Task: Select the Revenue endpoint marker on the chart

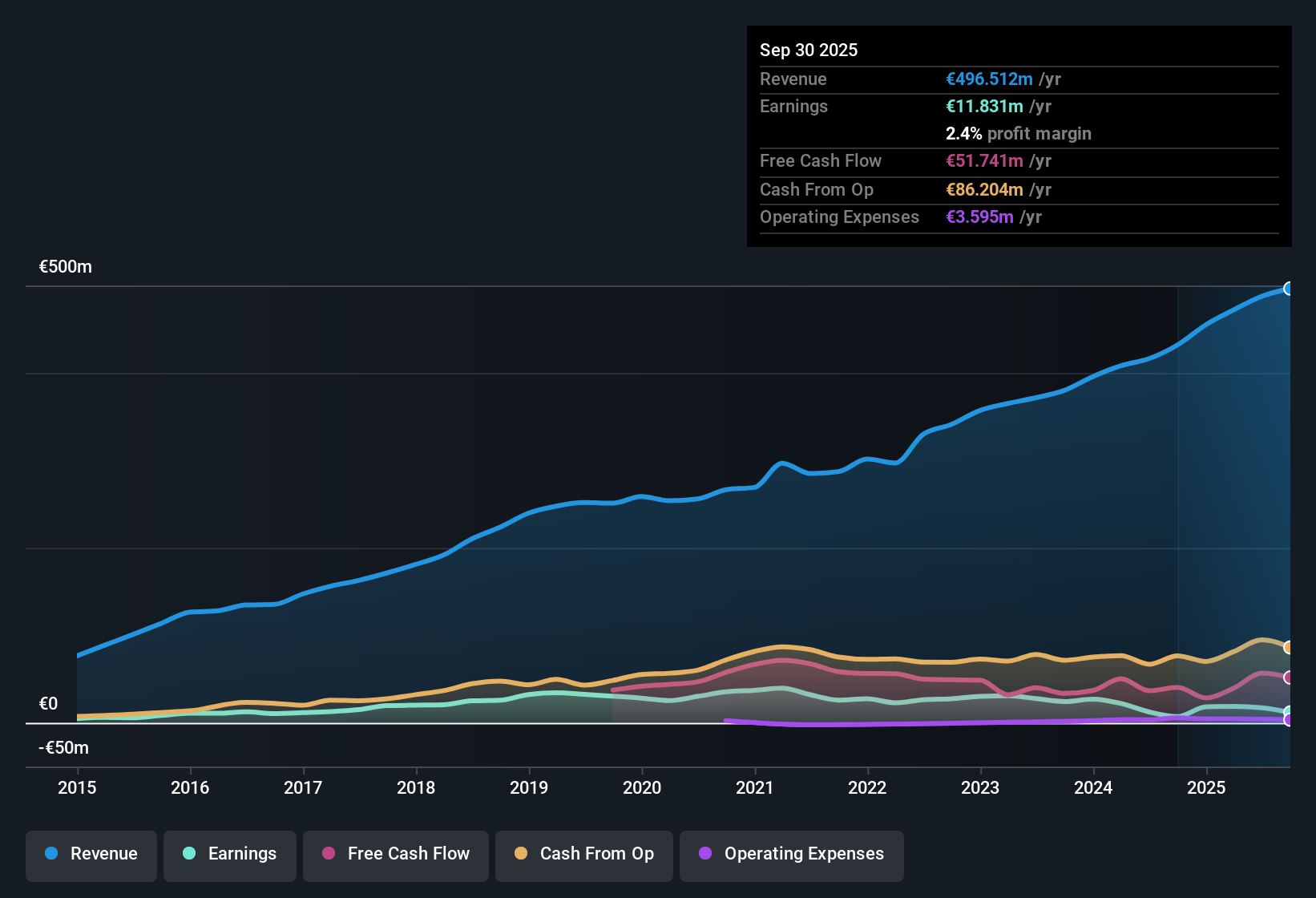Action: pyautogui.click(x=1289, y=288)
